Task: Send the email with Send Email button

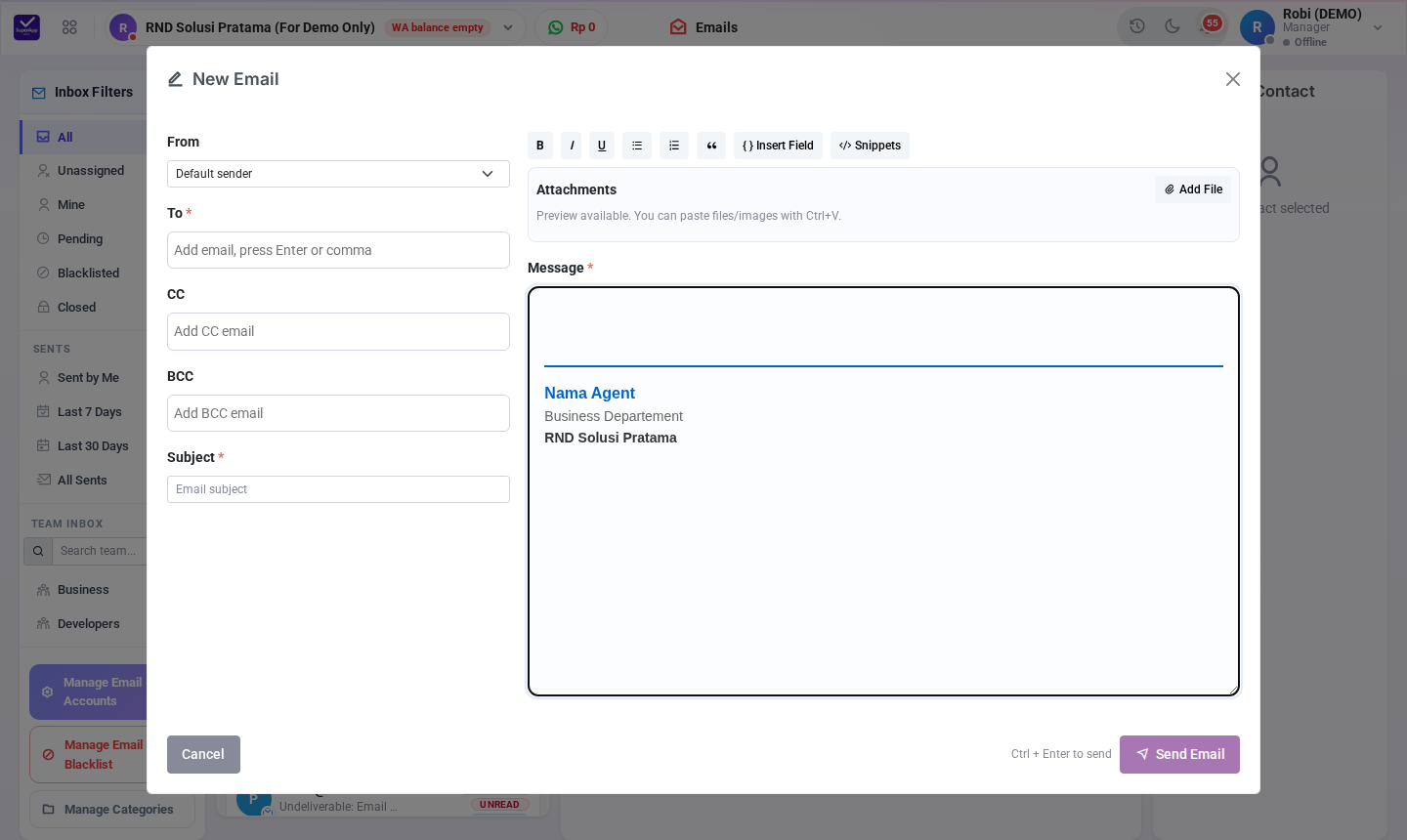Action: point(1179,754)
